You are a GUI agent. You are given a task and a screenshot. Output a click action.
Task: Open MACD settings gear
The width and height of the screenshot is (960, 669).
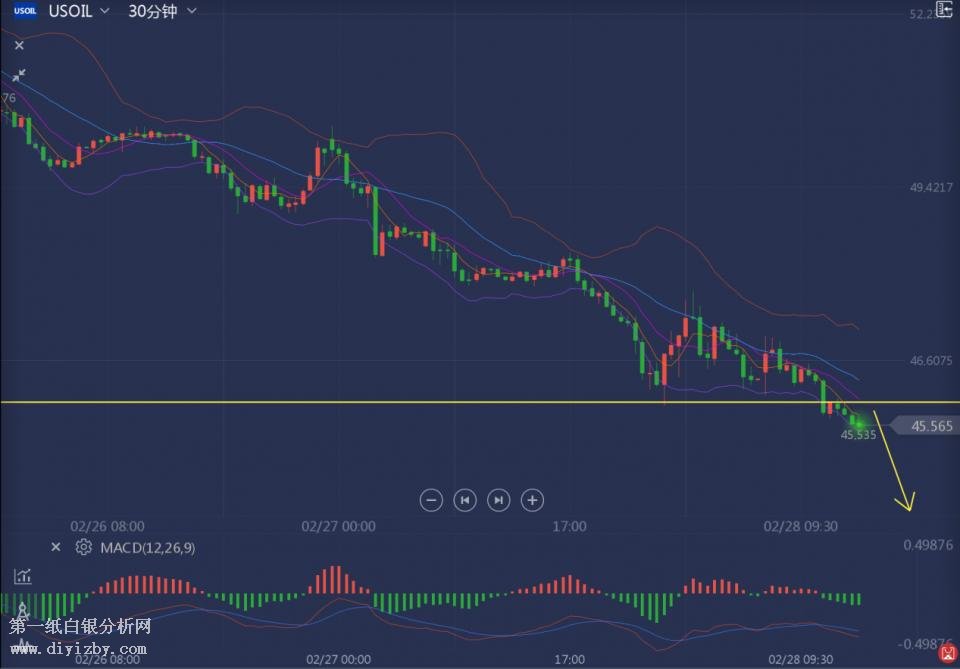tap(84, 547)
